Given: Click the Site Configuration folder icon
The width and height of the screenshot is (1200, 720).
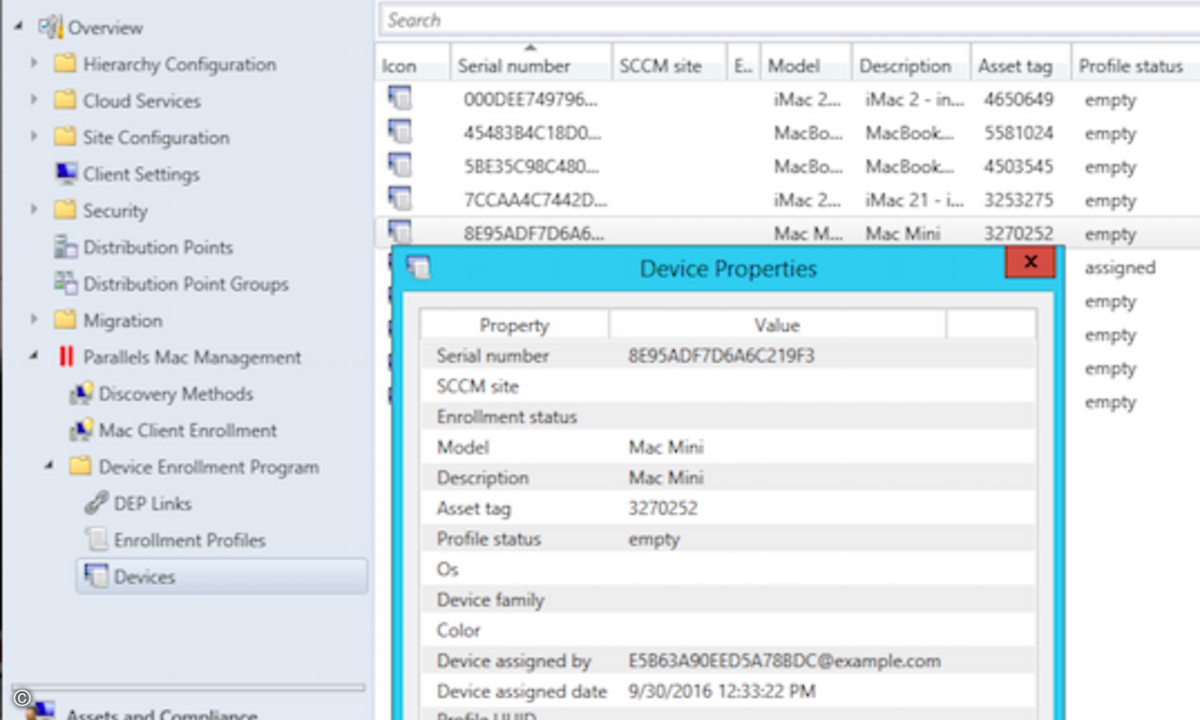Looking at the screenshot, I should pos(66,137).
